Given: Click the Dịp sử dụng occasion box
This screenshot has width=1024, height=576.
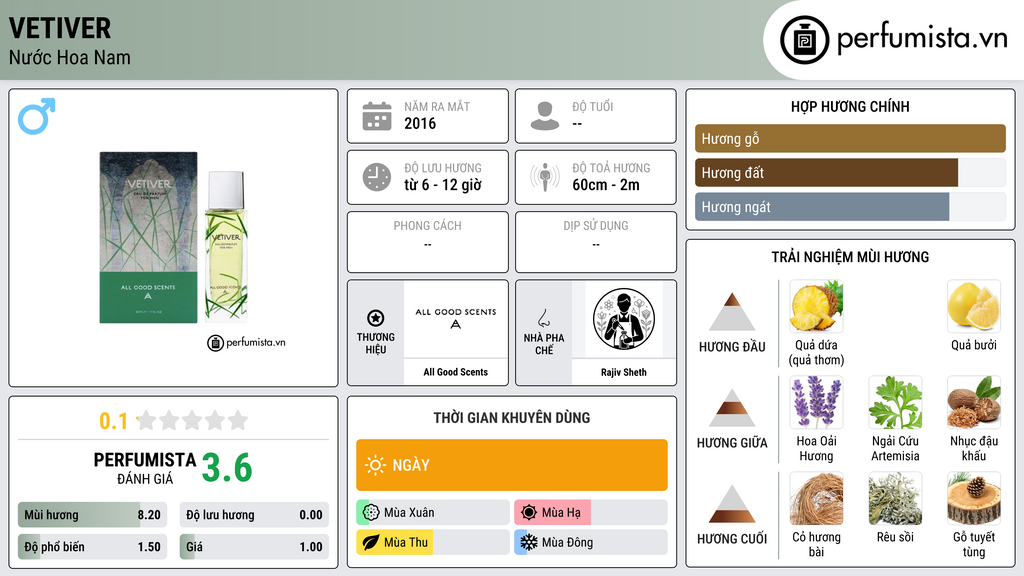Looking at the screenshot, I should (x=596, y=242).
